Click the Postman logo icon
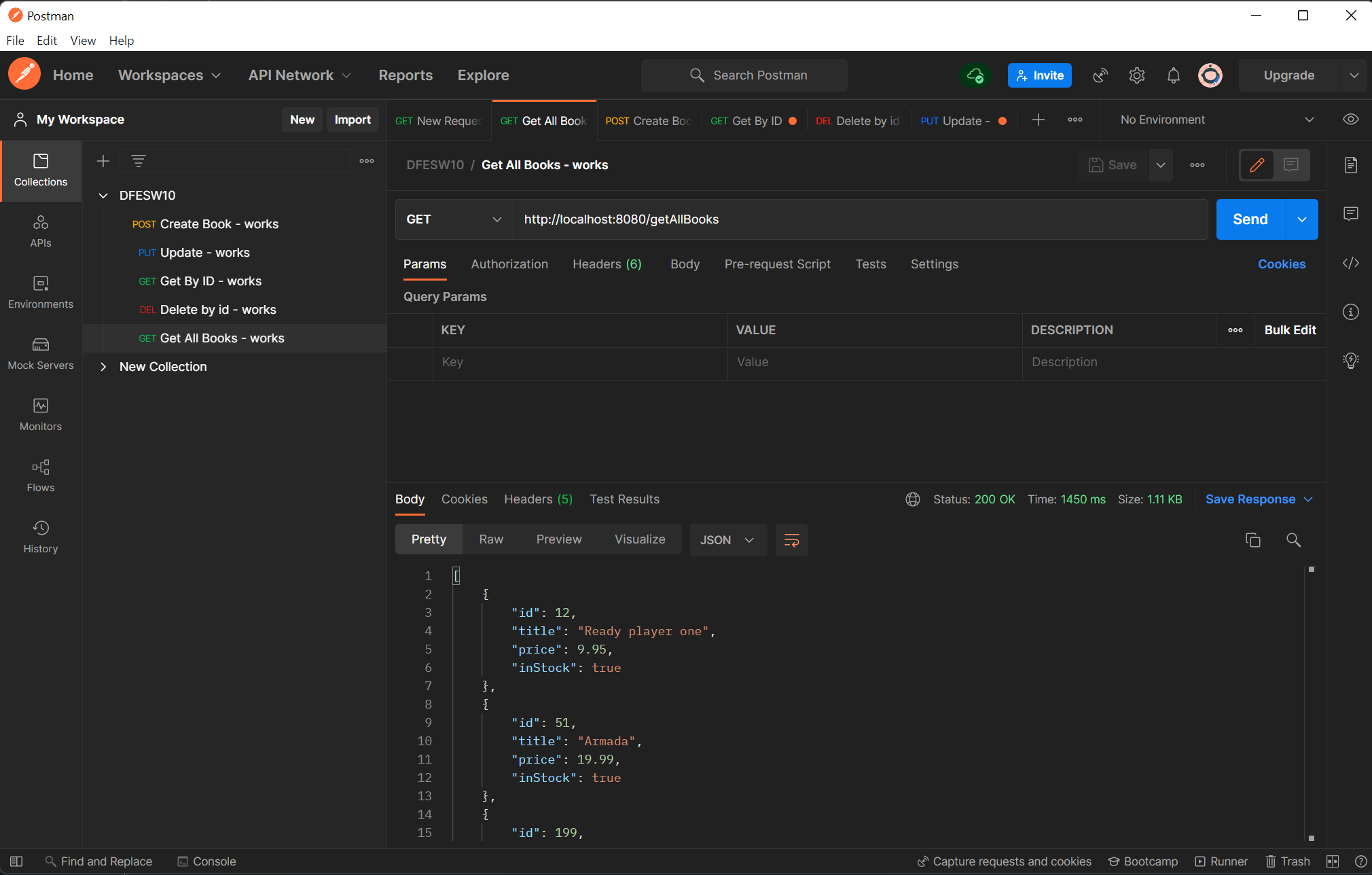The image size is (1372, 875). (24, 75)
